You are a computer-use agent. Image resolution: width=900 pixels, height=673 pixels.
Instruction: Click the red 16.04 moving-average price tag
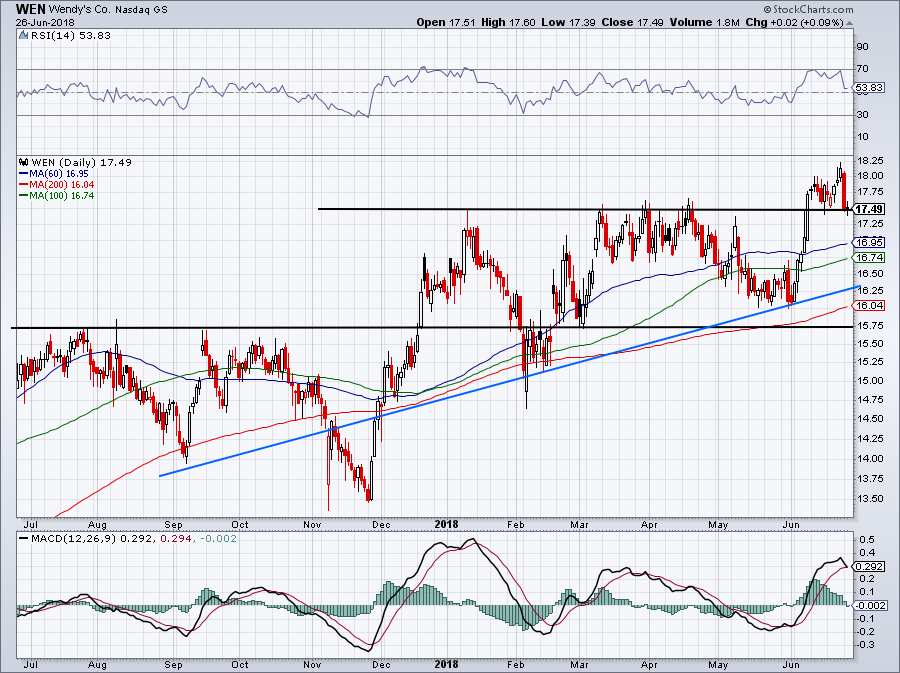click(x=869, y=306)
